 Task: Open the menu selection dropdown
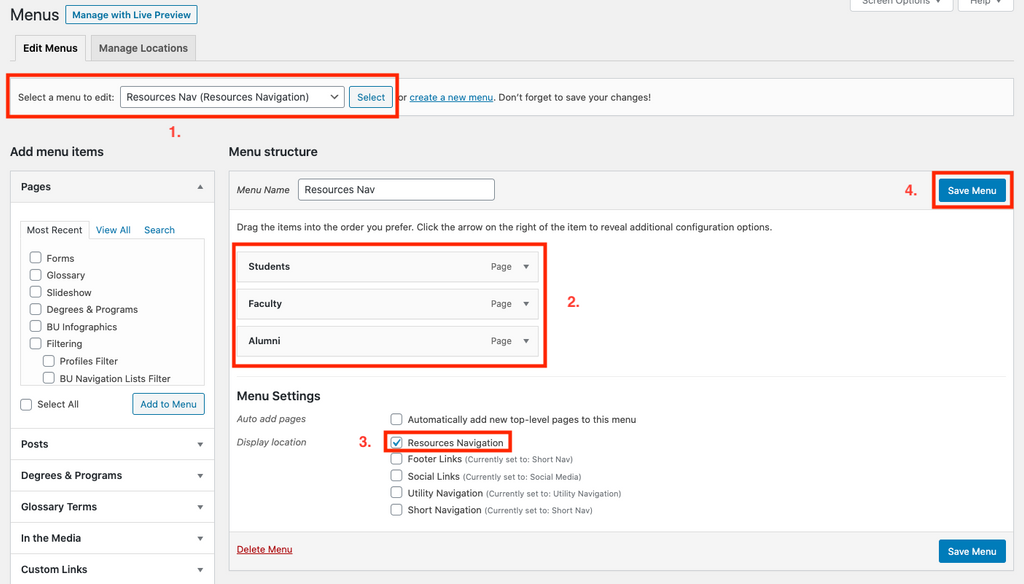tap(232, 97)
